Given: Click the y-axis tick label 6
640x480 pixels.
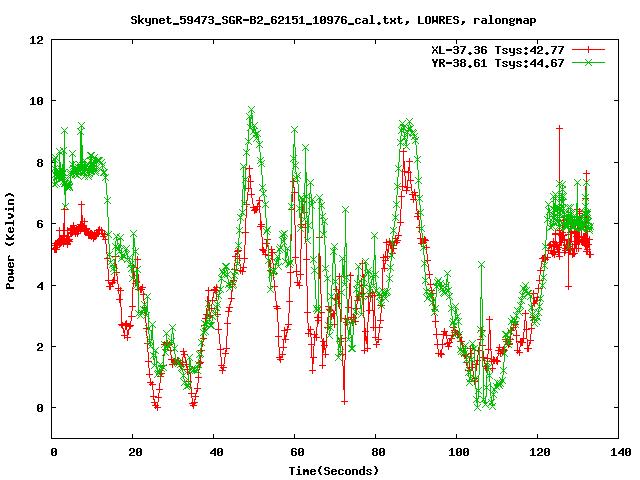Looking at the screenshot, I should 40,224.
